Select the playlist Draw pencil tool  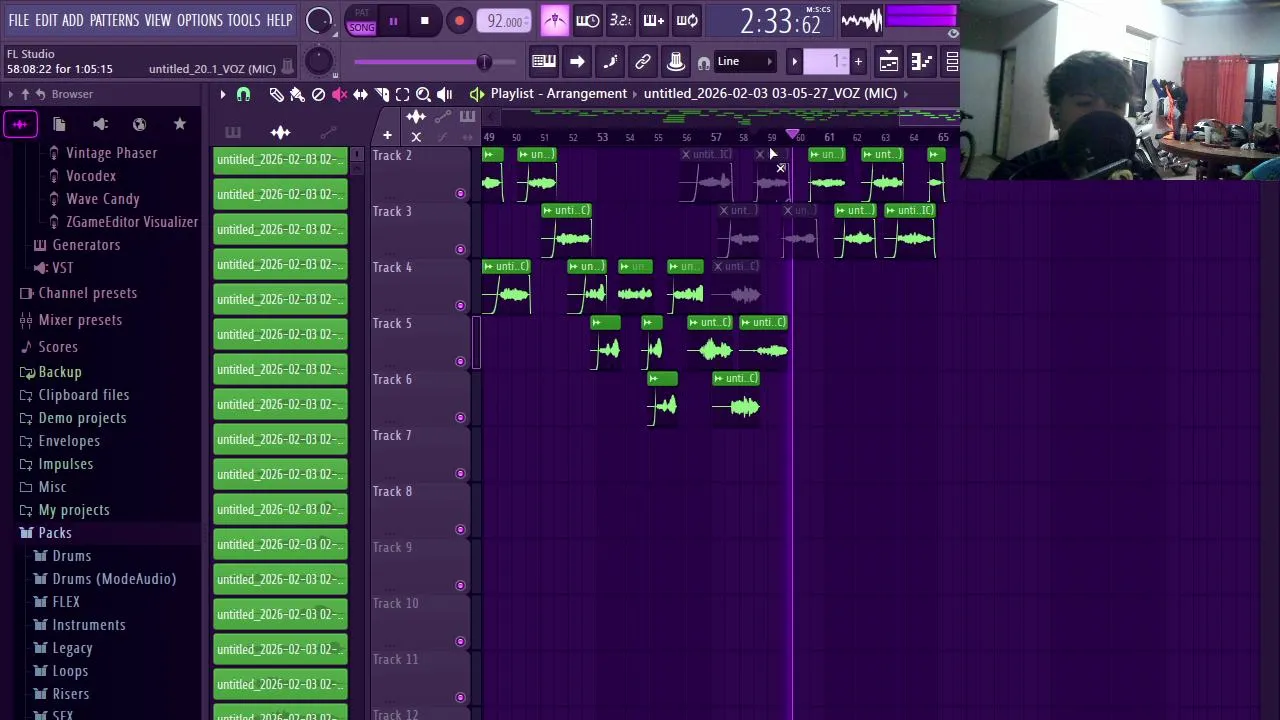[x=276, y=94]
